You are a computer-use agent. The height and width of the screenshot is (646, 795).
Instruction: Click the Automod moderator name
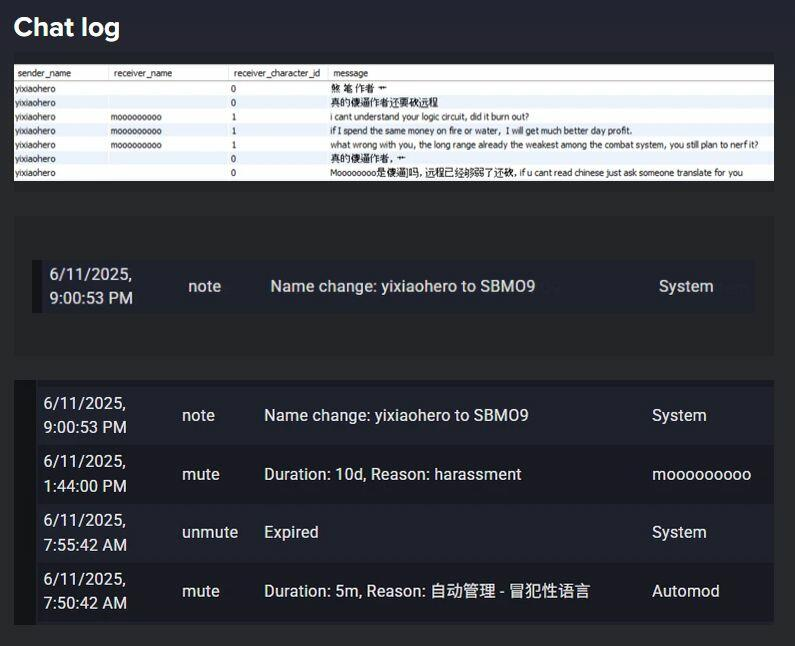point(685,591)
